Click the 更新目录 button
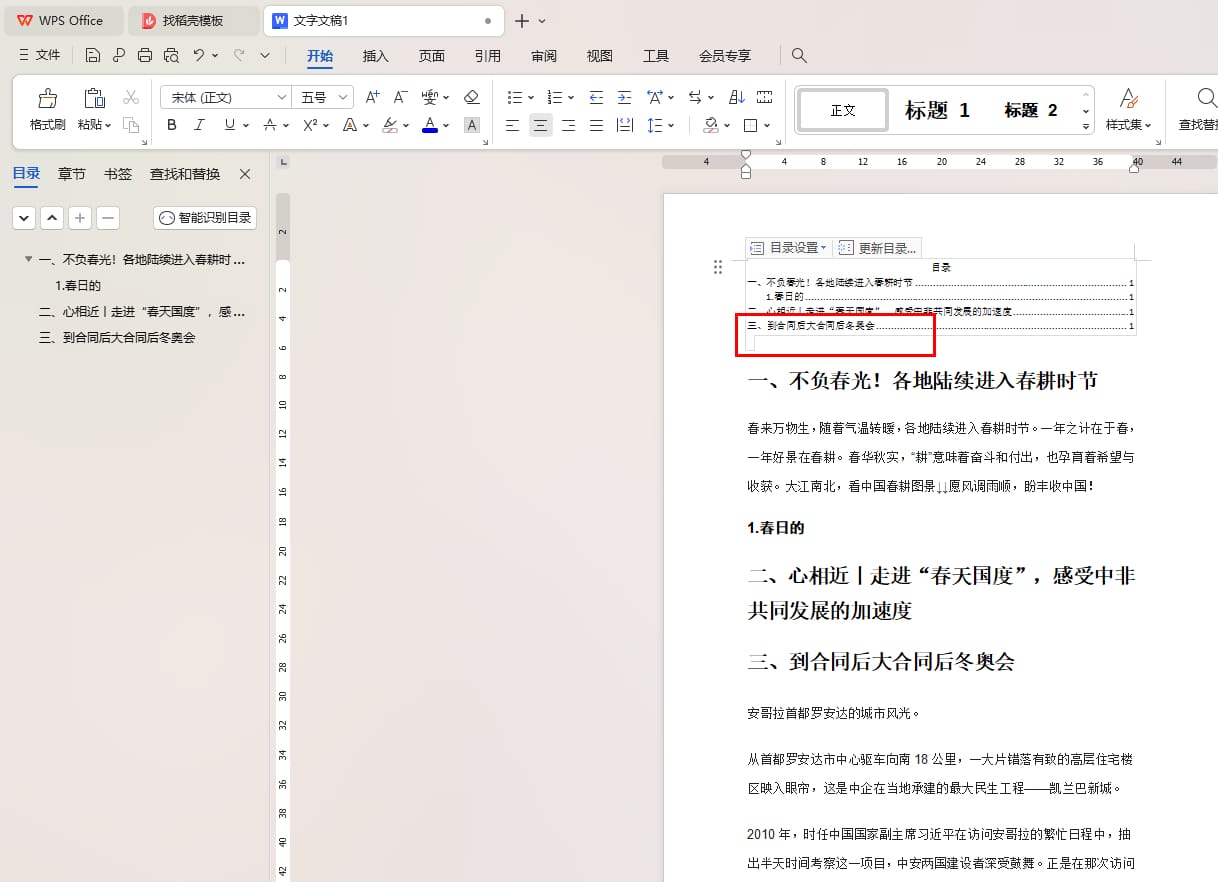Viewport: 1218px width, 882px height. [x=876, y=248]
